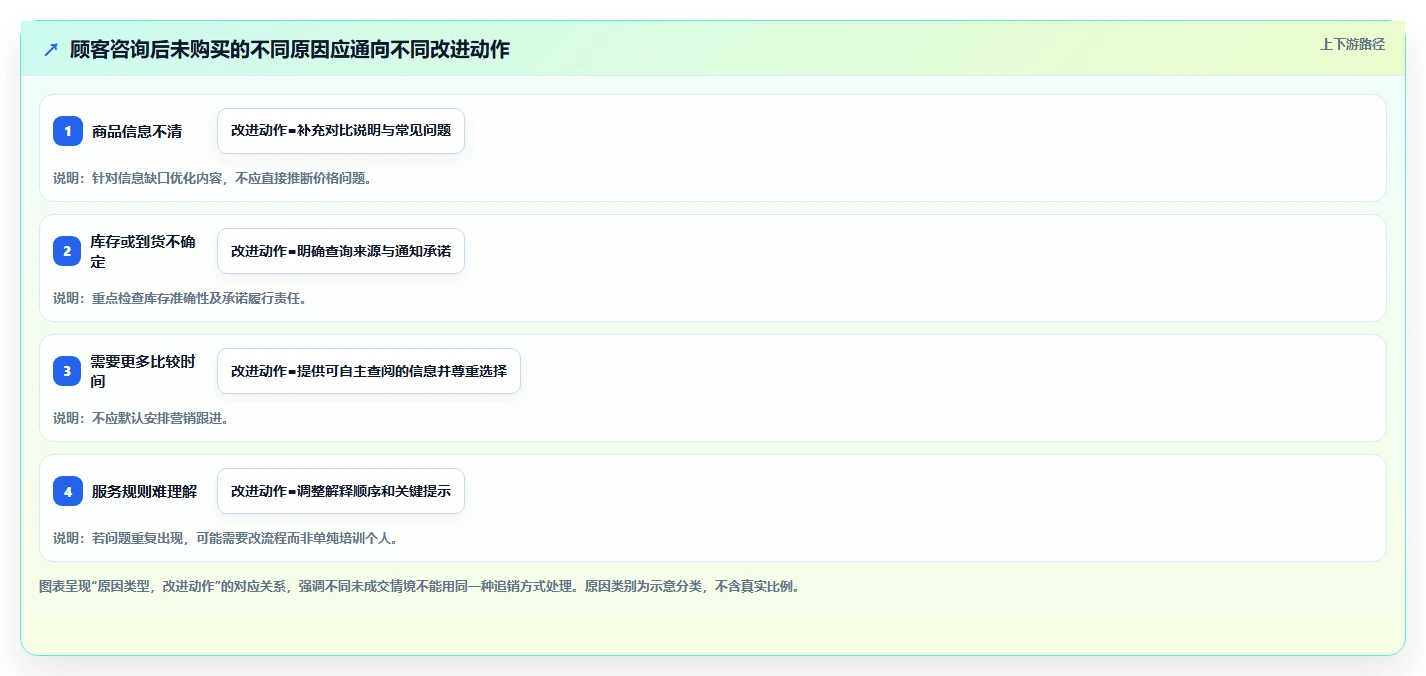Click the arrow icon beside the chart title
This screenshot has width=1426, height=676.
pos(51,49)
